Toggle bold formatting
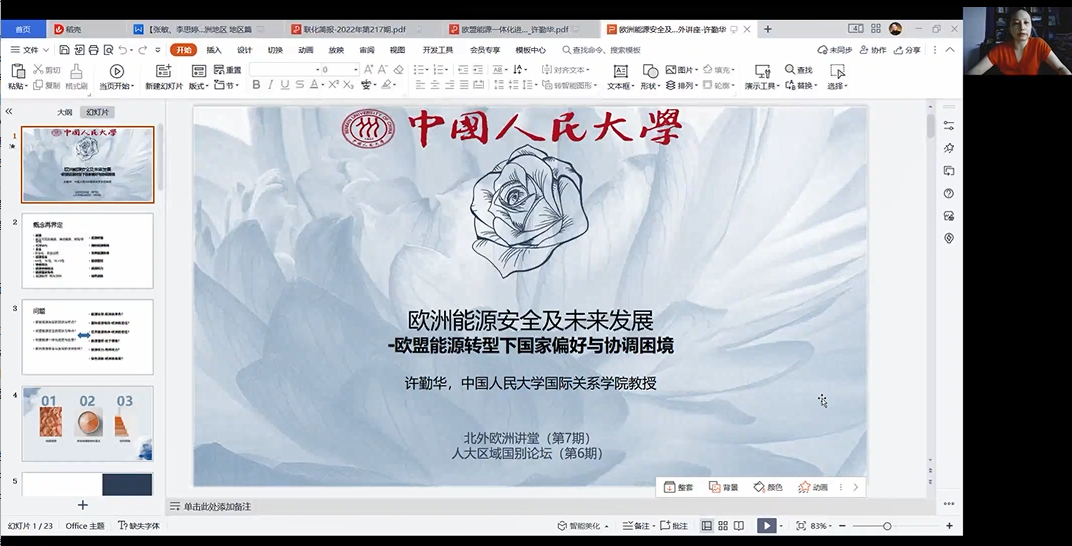This screenshot has height=546, width=1072. [x=256, y=86]
